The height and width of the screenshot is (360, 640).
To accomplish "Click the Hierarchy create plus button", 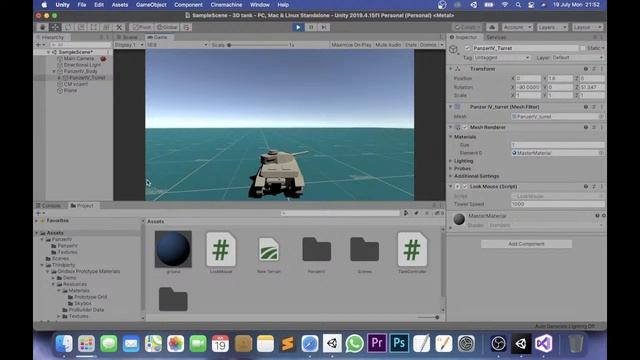I will point(40,45).
